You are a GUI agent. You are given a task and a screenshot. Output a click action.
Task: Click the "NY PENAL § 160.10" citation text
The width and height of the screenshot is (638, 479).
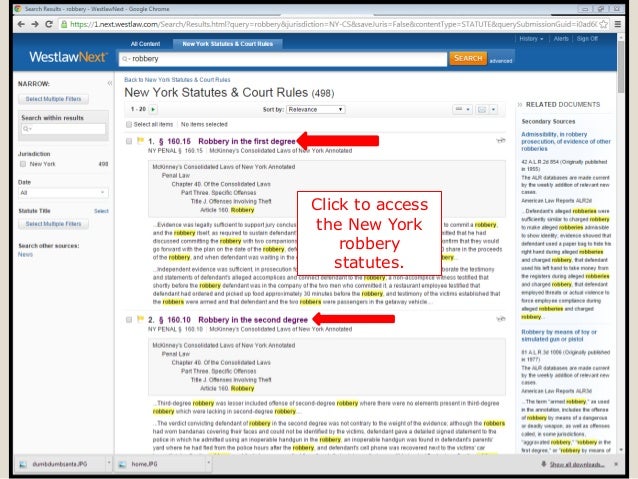click(175, 329)
